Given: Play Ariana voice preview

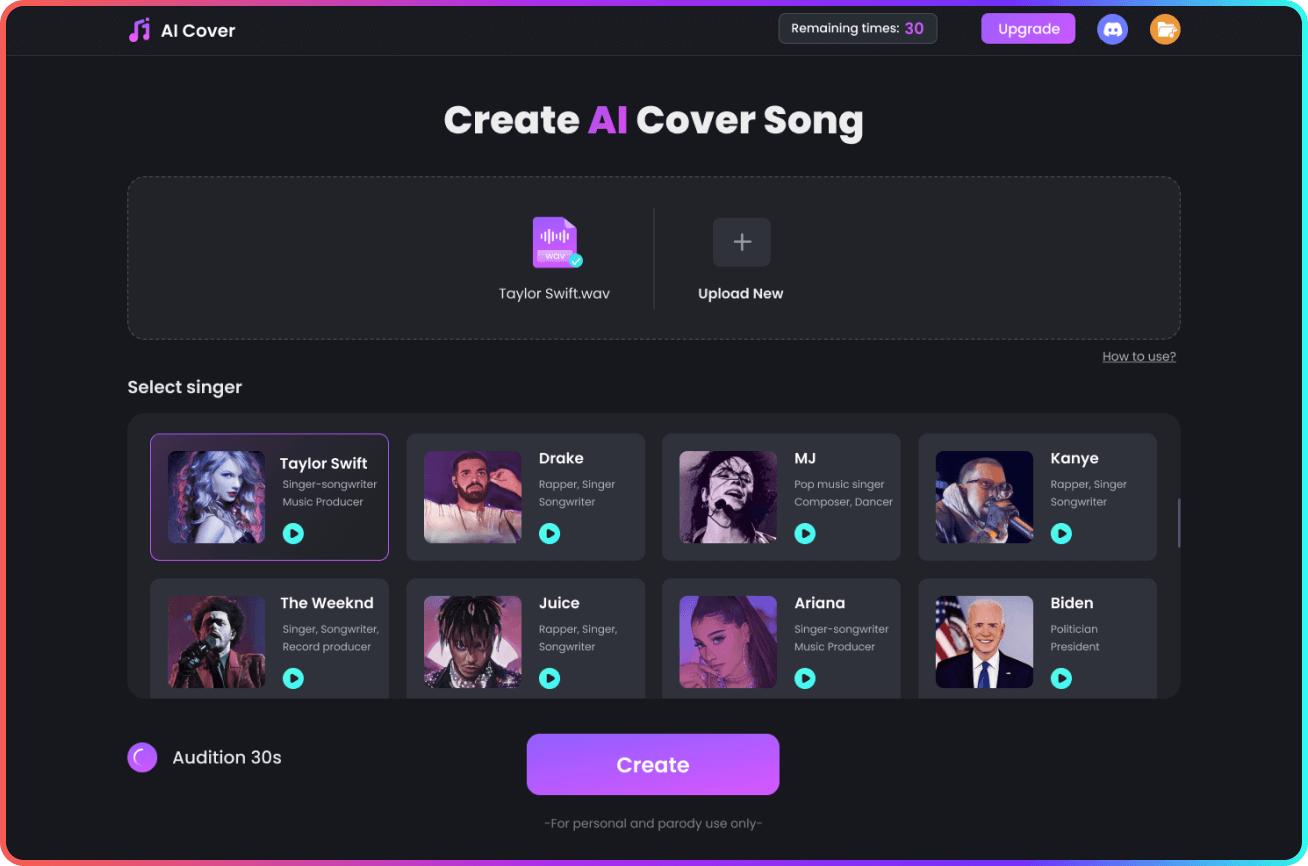Looking at the screenshot, I should pos(805,678).
